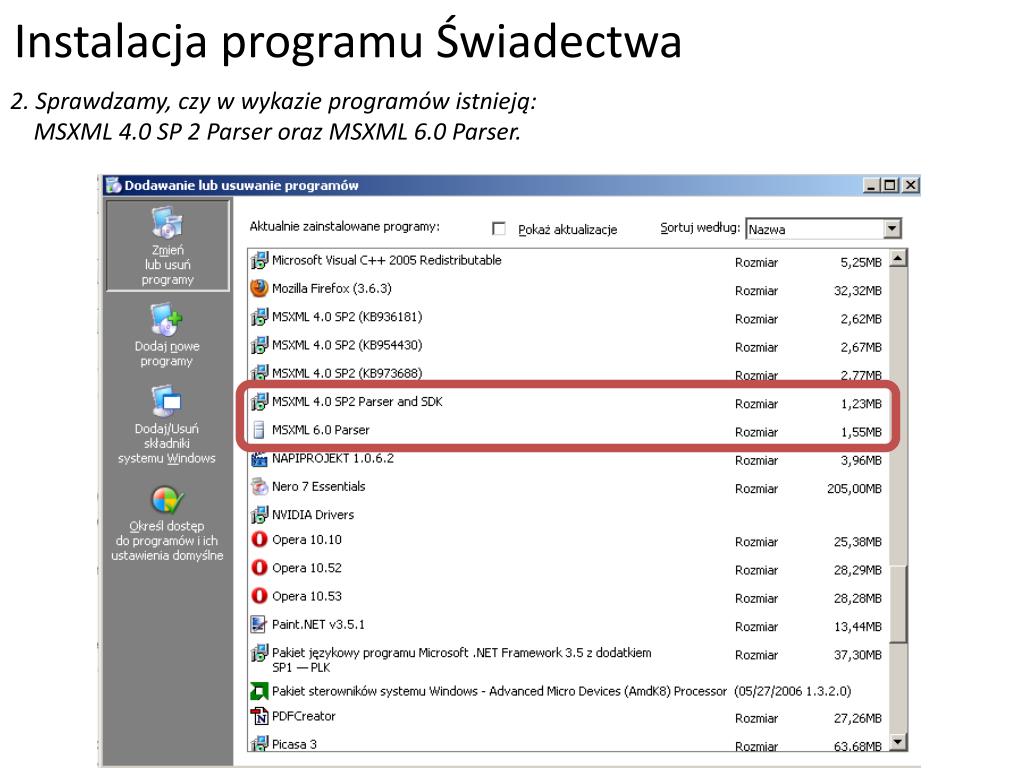Click the 32,32MB size value
Screen dimensions: 1024x768
pyautogui.click(x=857, y=291)
